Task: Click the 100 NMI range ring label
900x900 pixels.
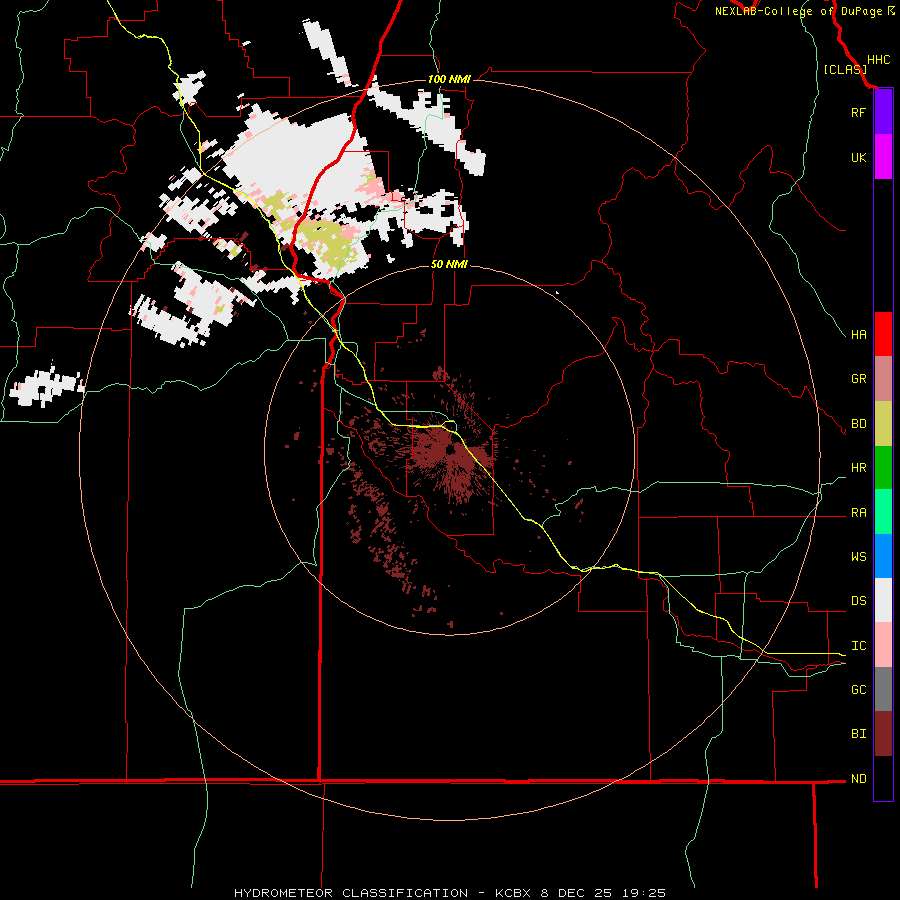Action: click(449, 79)
